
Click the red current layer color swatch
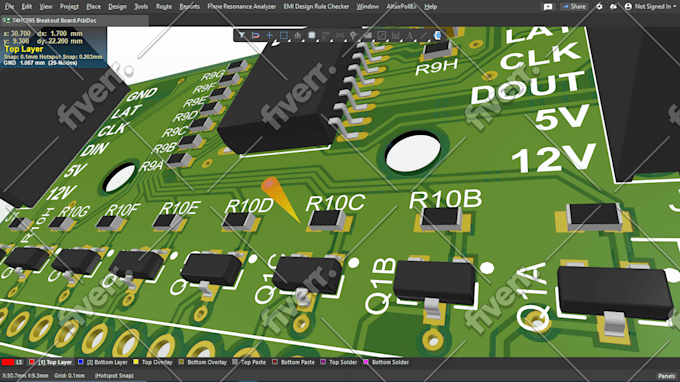pos(8,362)
